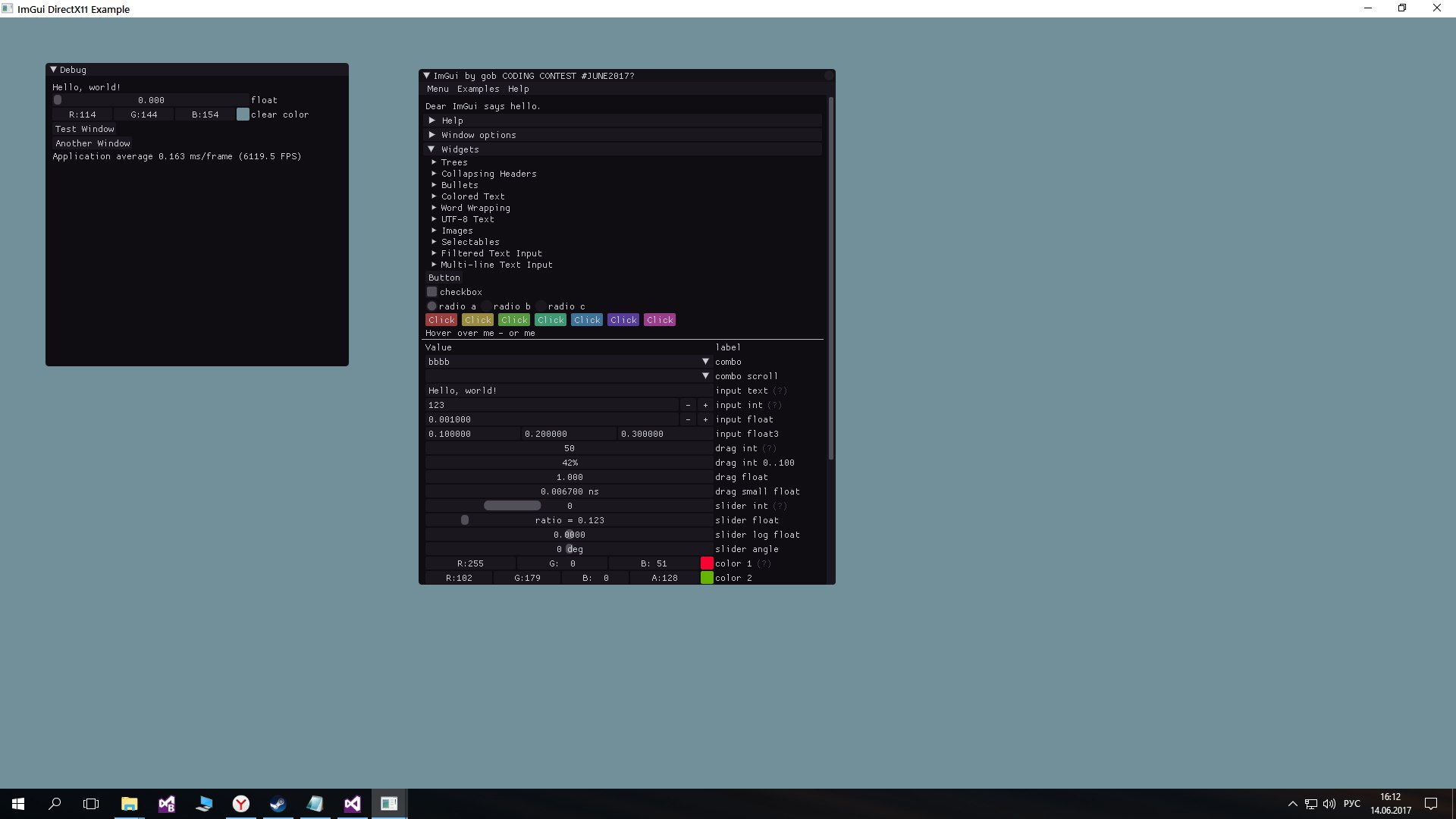The height and width of the screenshot is (819, 1456).
Task: Select radio b option
Action: tap(486, 306)
